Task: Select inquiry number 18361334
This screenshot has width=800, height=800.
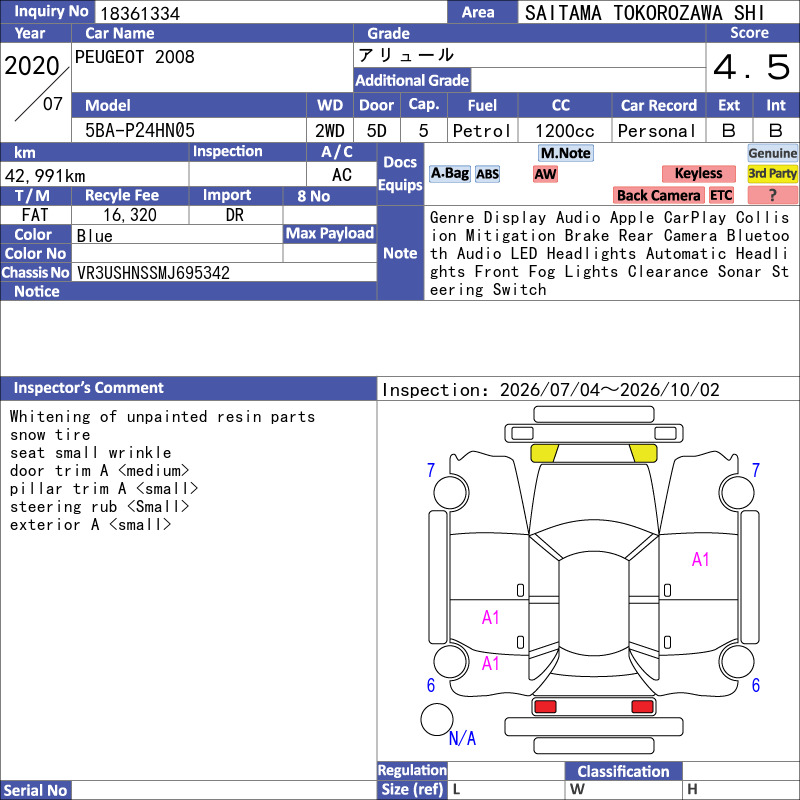Action: pos(140,14)
